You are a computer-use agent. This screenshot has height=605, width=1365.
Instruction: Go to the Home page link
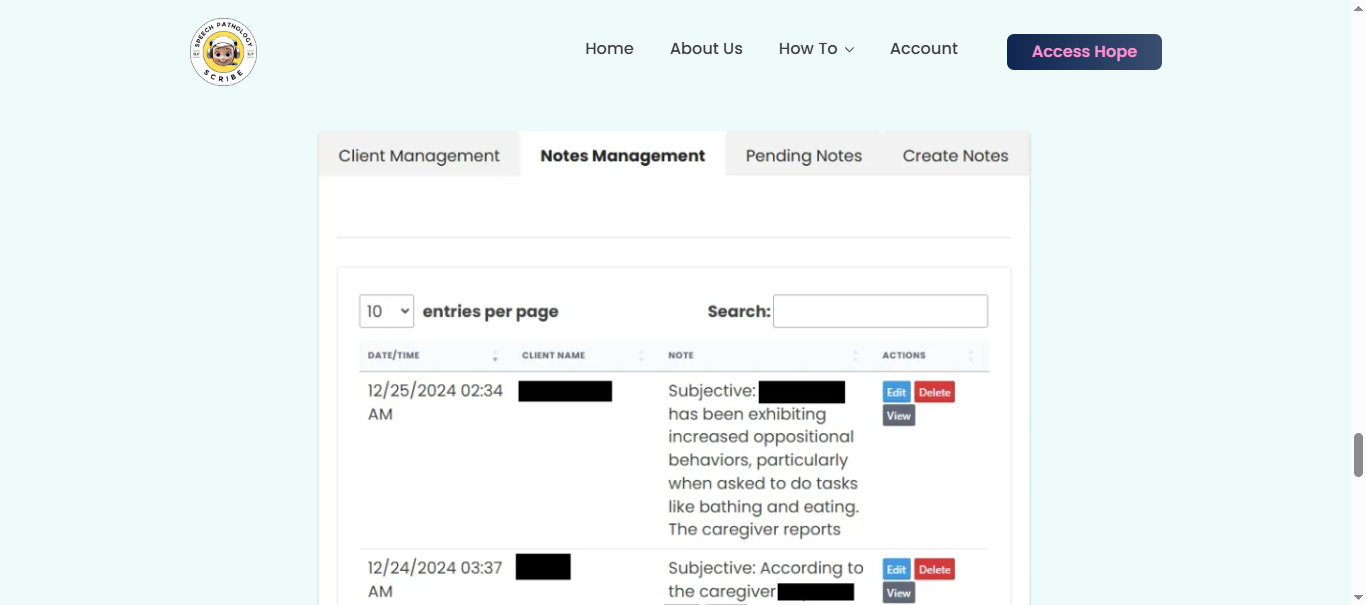(x=609, y=49)
